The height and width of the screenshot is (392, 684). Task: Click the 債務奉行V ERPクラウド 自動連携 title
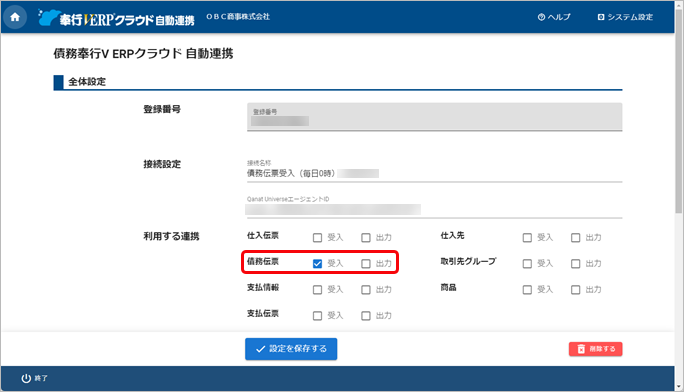[144, 54]
